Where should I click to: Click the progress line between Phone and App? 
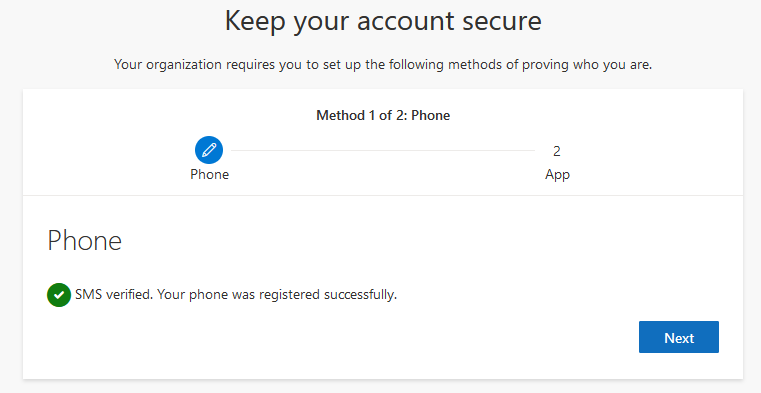(x=383, y=150)
